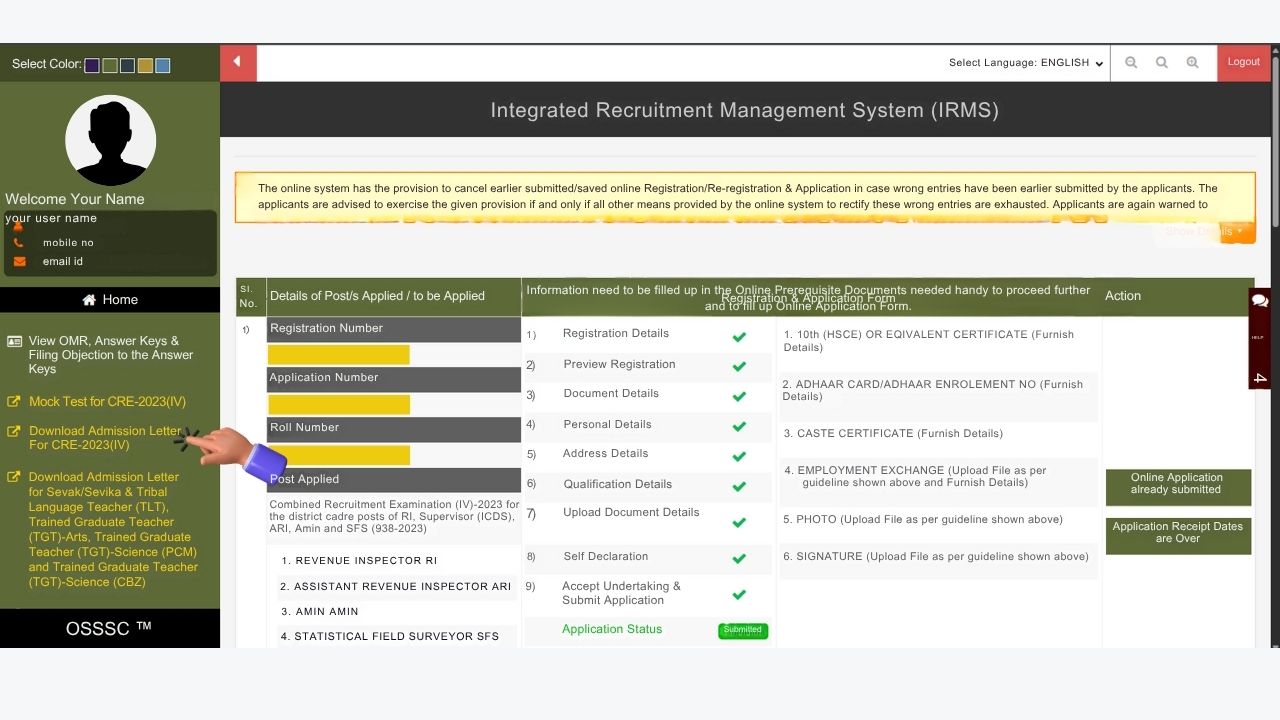Click REVENUE INSPECTOR RI post entry

[359, 561]
